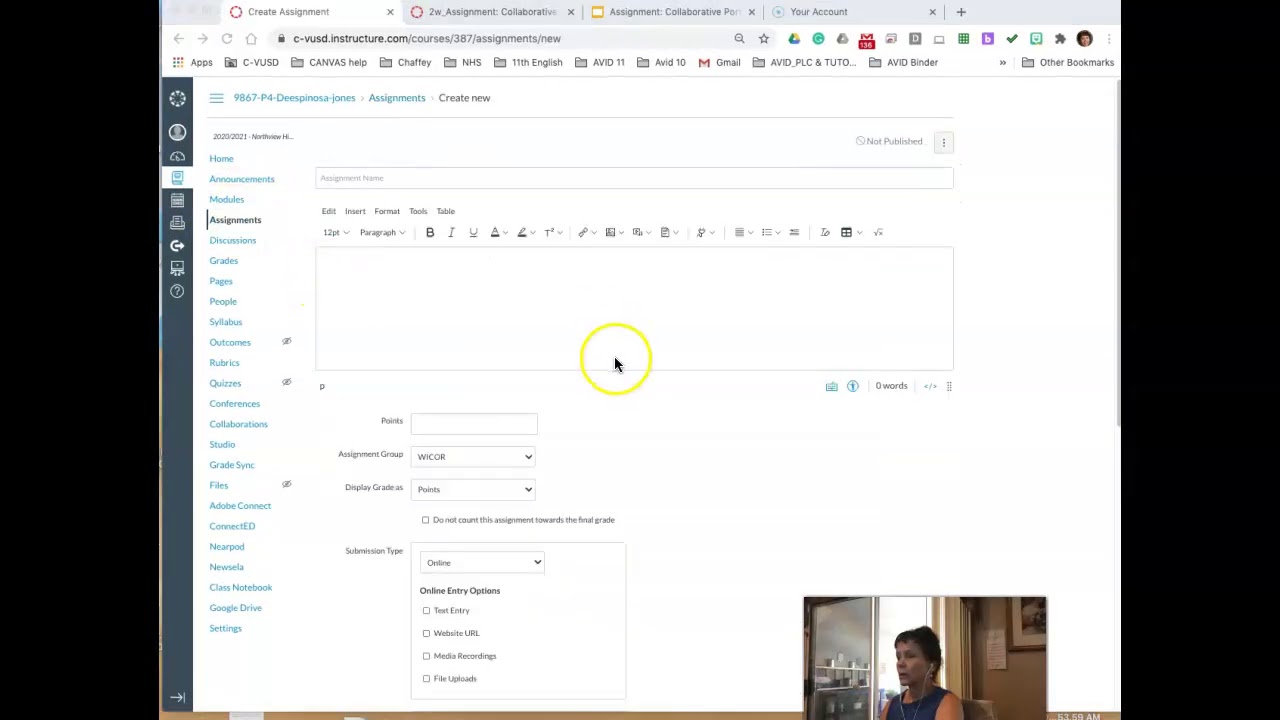The image size is (1280, 720).
Task: Open the Assignments breadcrumb link
Action: (x=396, y=98)
